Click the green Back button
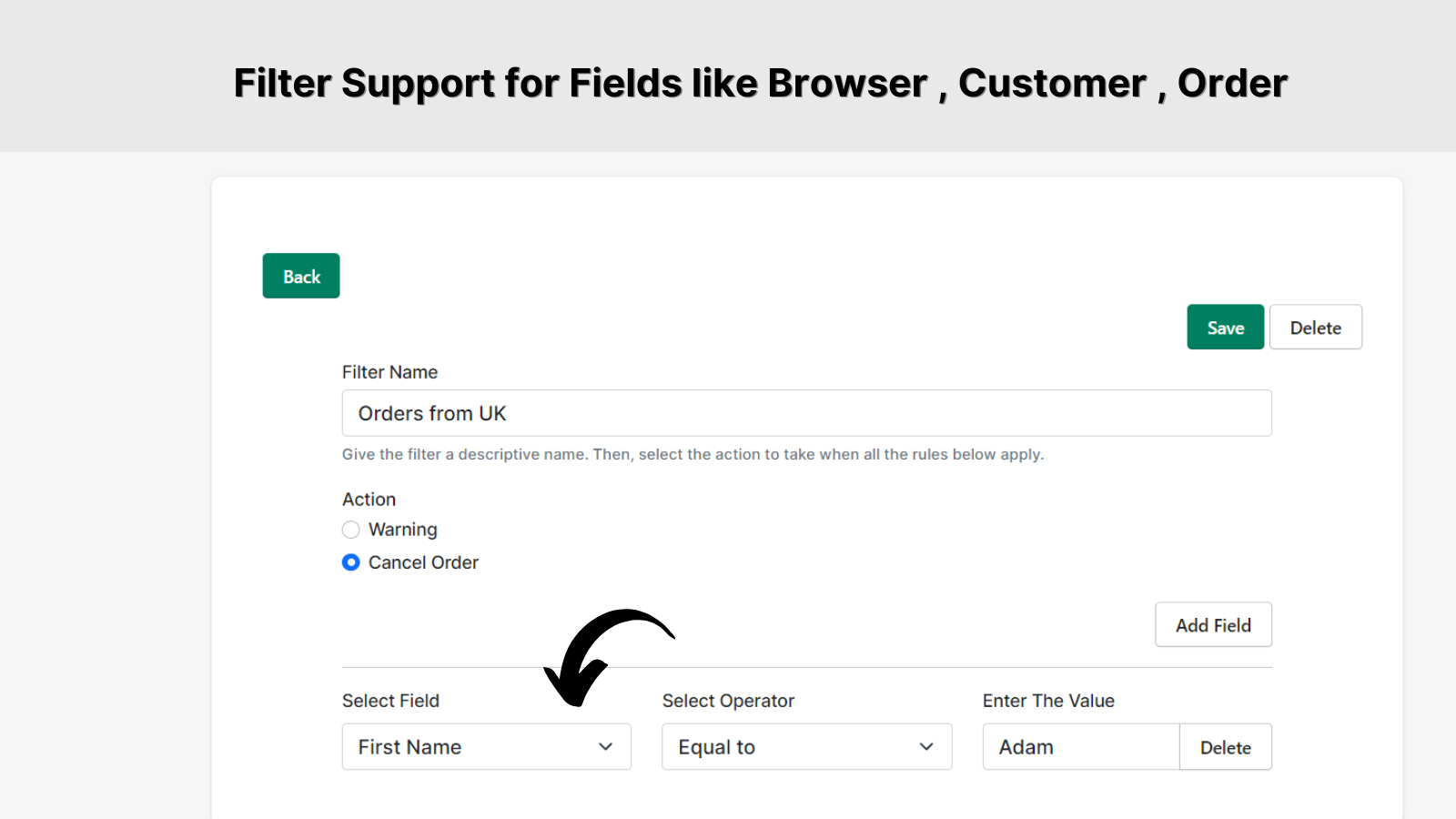This screenshot has height=819, width=1456. 301,276
